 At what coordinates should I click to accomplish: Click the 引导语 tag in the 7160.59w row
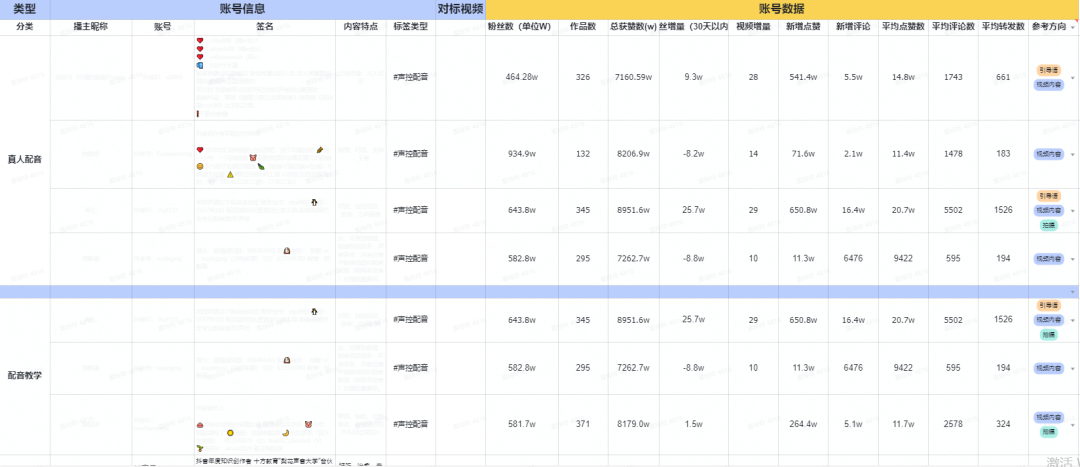click(1048, 71)
